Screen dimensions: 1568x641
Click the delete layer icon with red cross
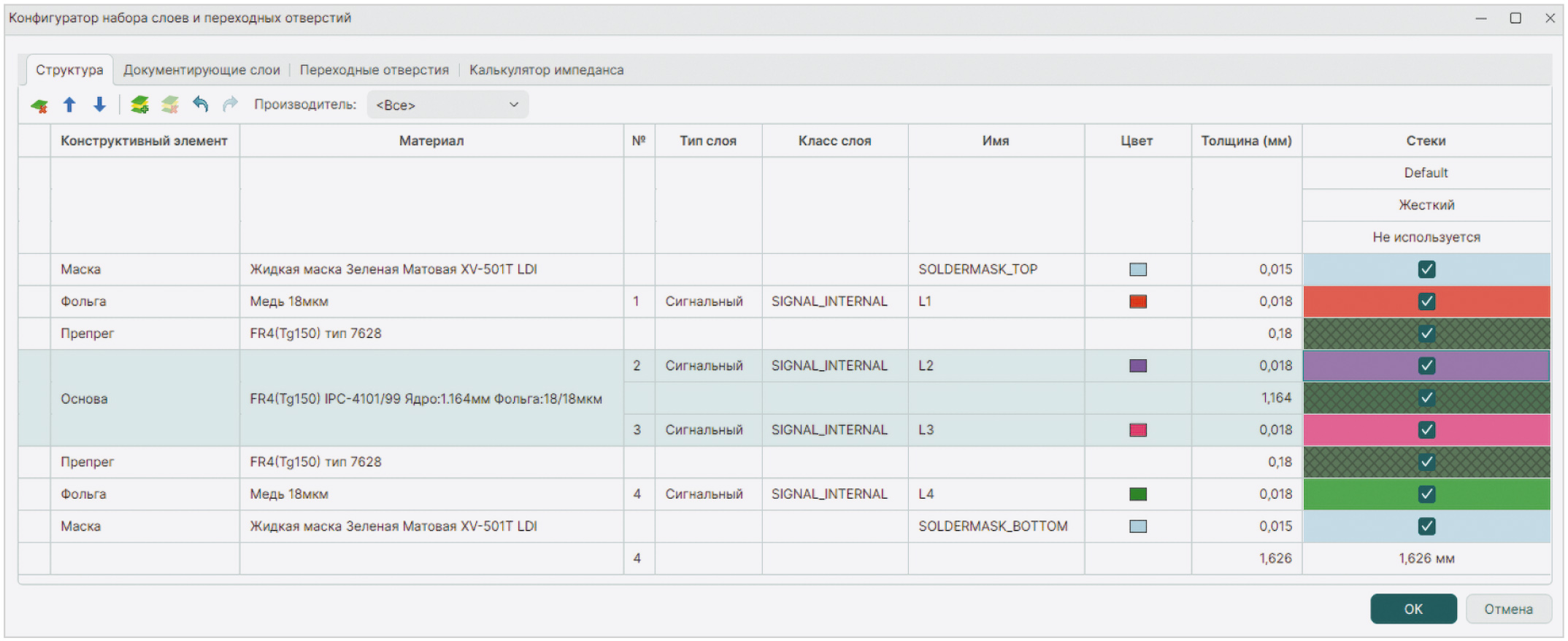(39, 106)
